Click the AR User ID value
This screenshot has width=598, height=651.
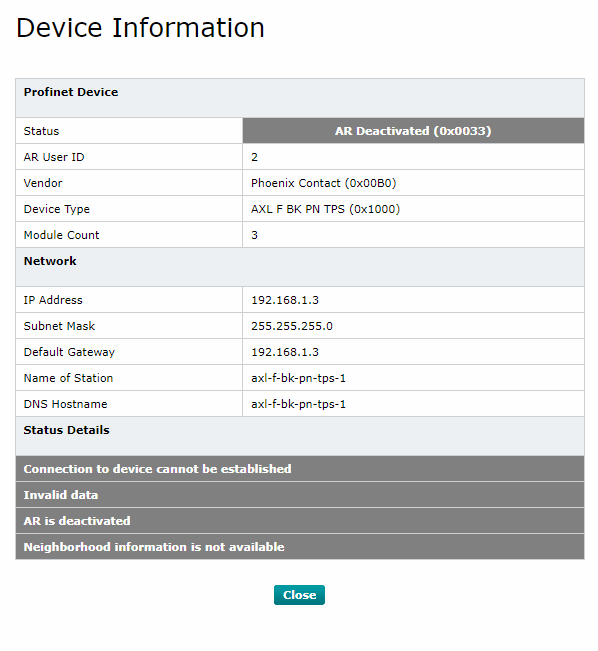[x=254, y=157]
